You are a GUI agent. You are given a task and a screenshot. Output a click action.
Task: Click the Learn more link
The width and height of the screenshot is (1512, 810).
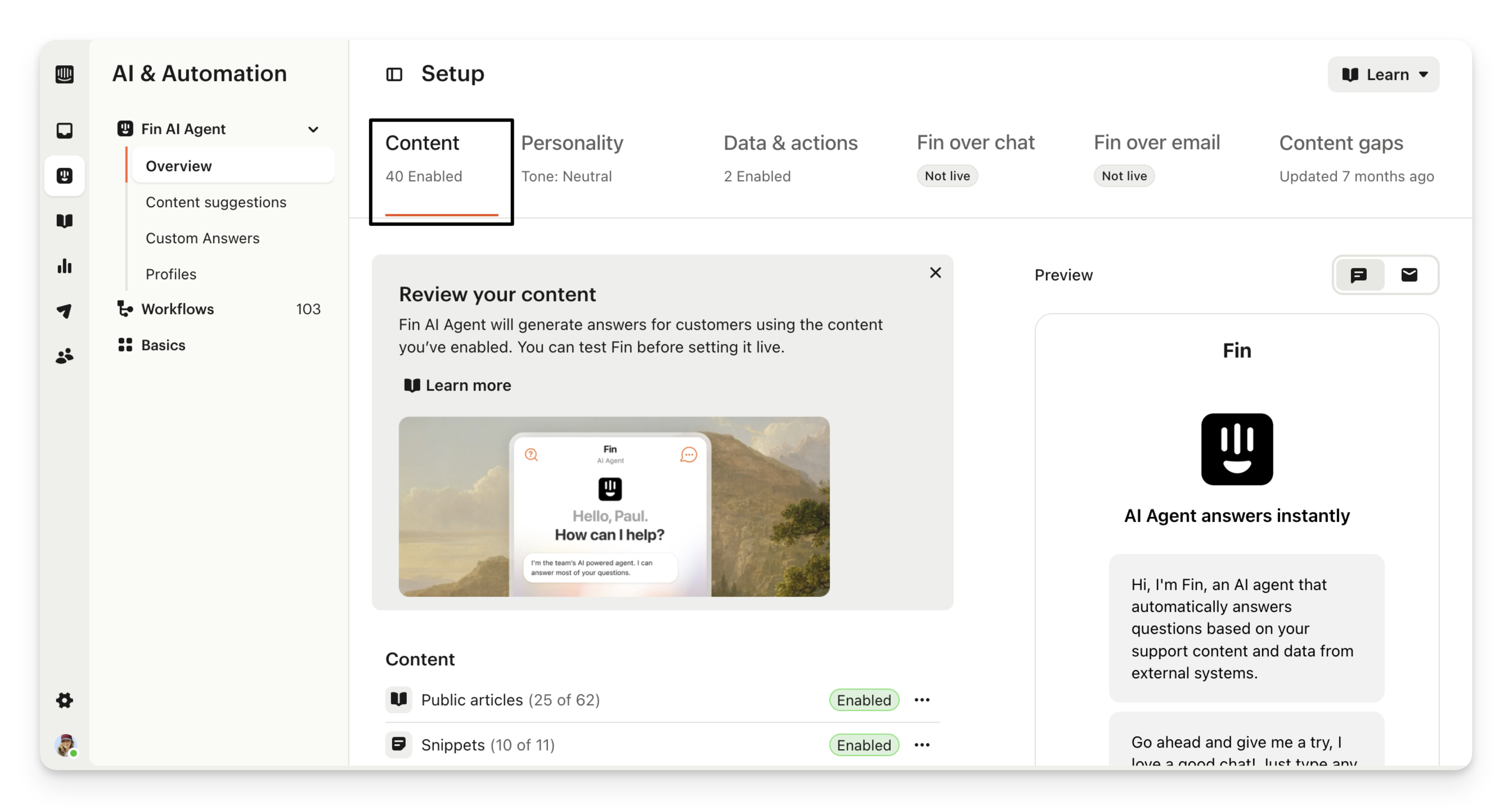458,386
